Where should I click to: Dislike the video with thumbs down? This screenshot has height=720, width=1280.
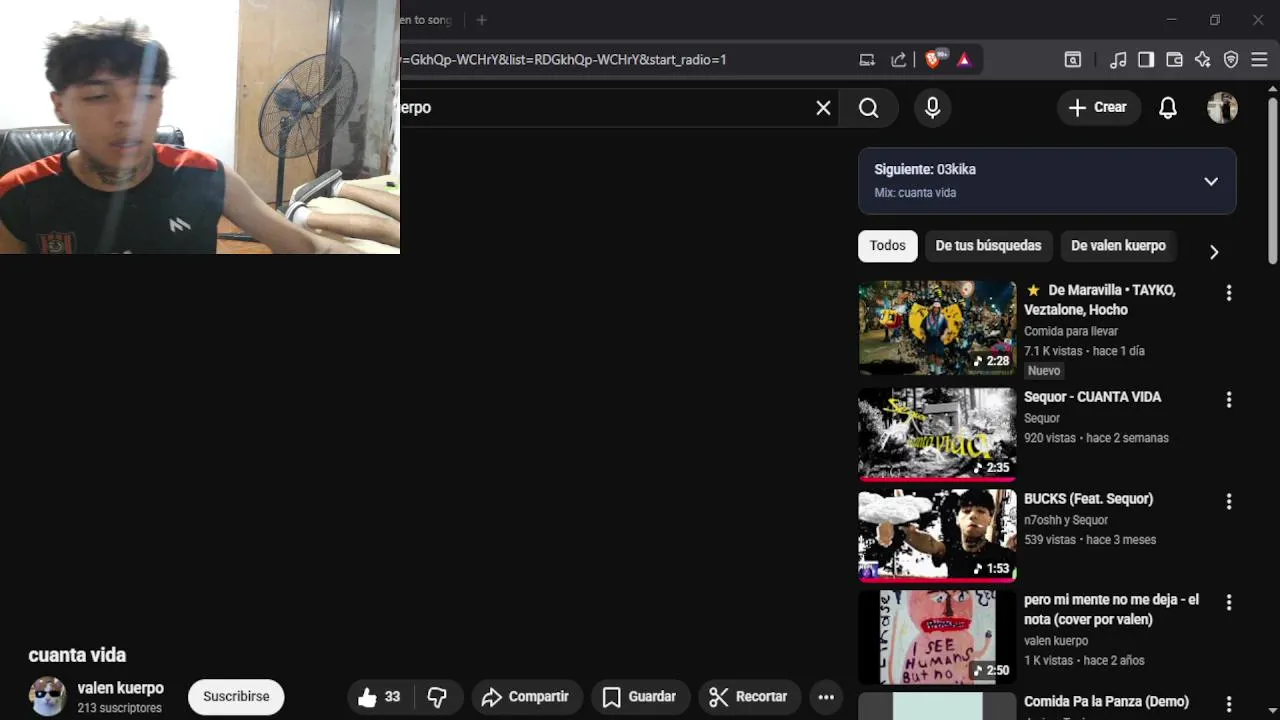(x=438, y=697)
